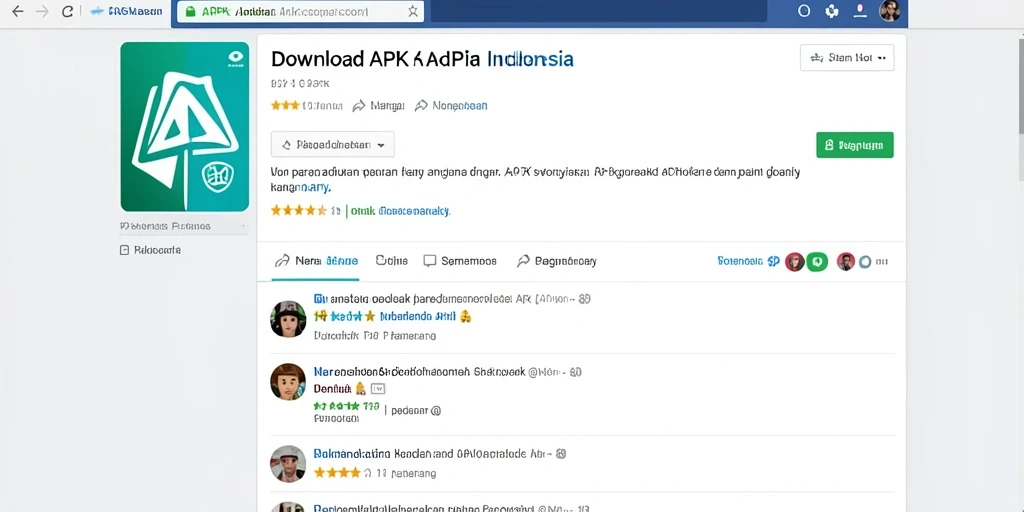
Task: Click the green padlock in the address bar
Action: click(x=190, y=12)
